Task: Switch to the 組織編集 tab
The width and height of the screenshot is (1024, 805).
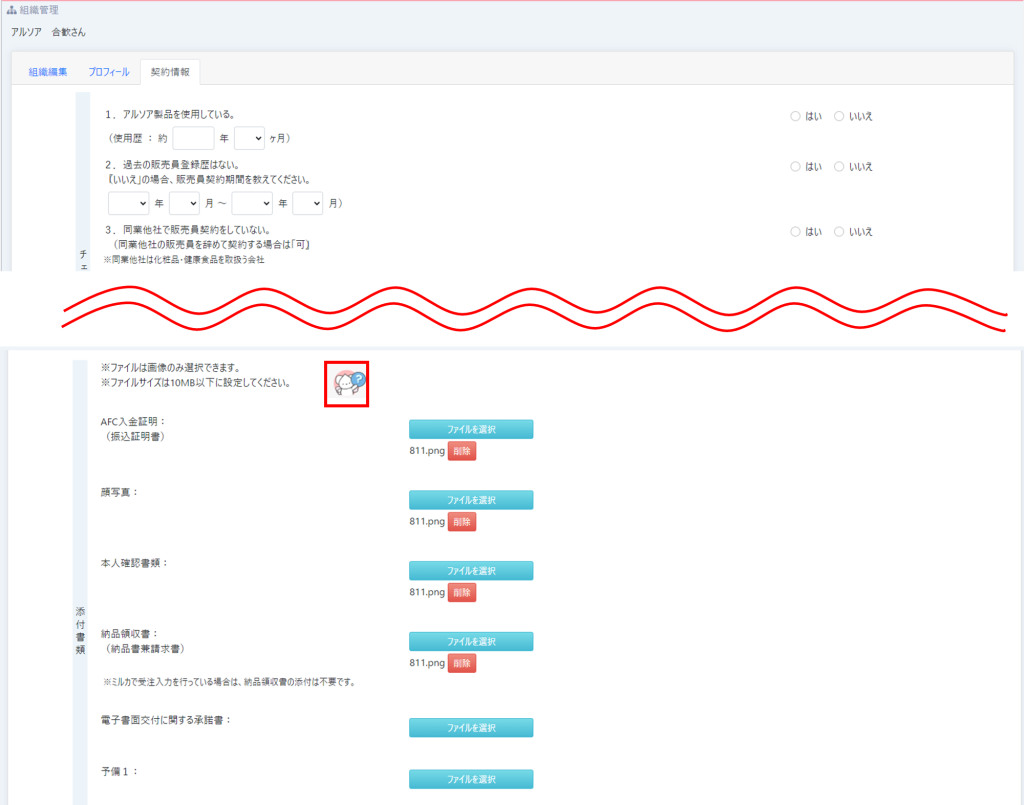Action: (48, 72)
